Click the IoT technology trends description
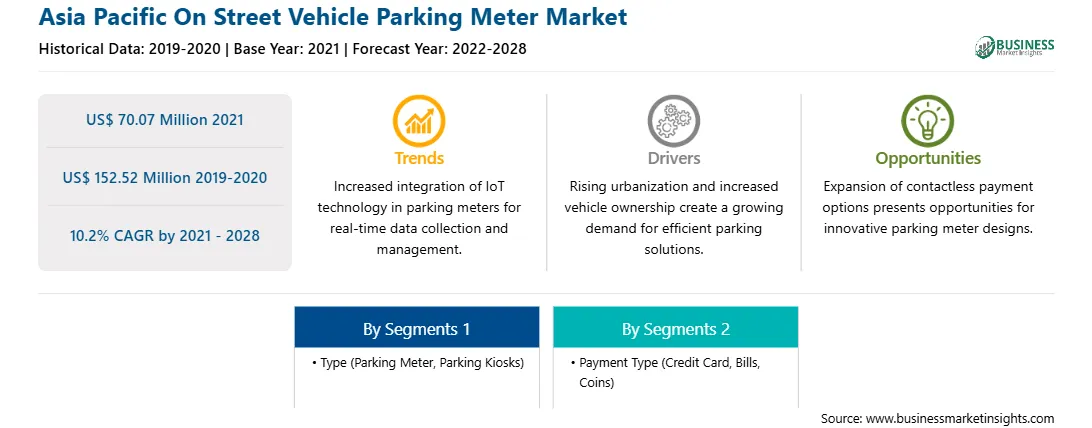The width and height of the screenshot is (1092, 428). pos(419,218)
